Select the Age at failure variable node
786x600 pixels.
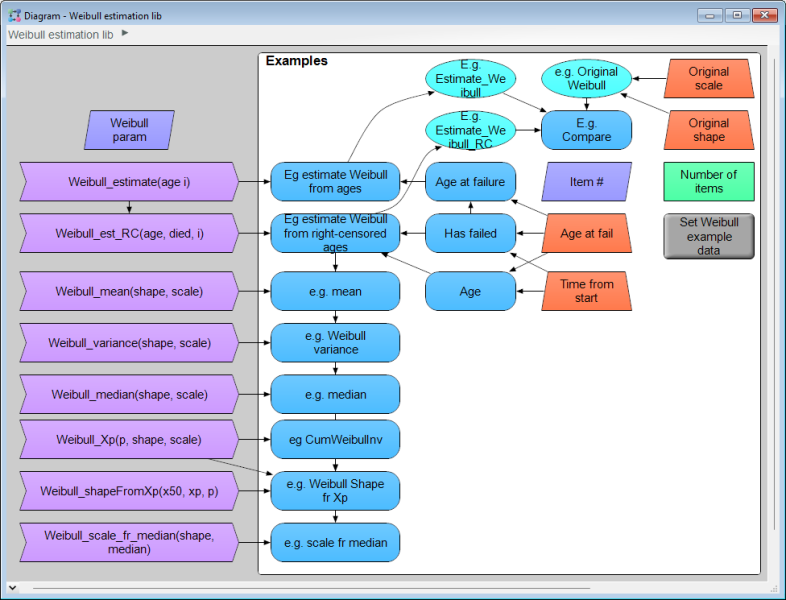click(470, 181)
